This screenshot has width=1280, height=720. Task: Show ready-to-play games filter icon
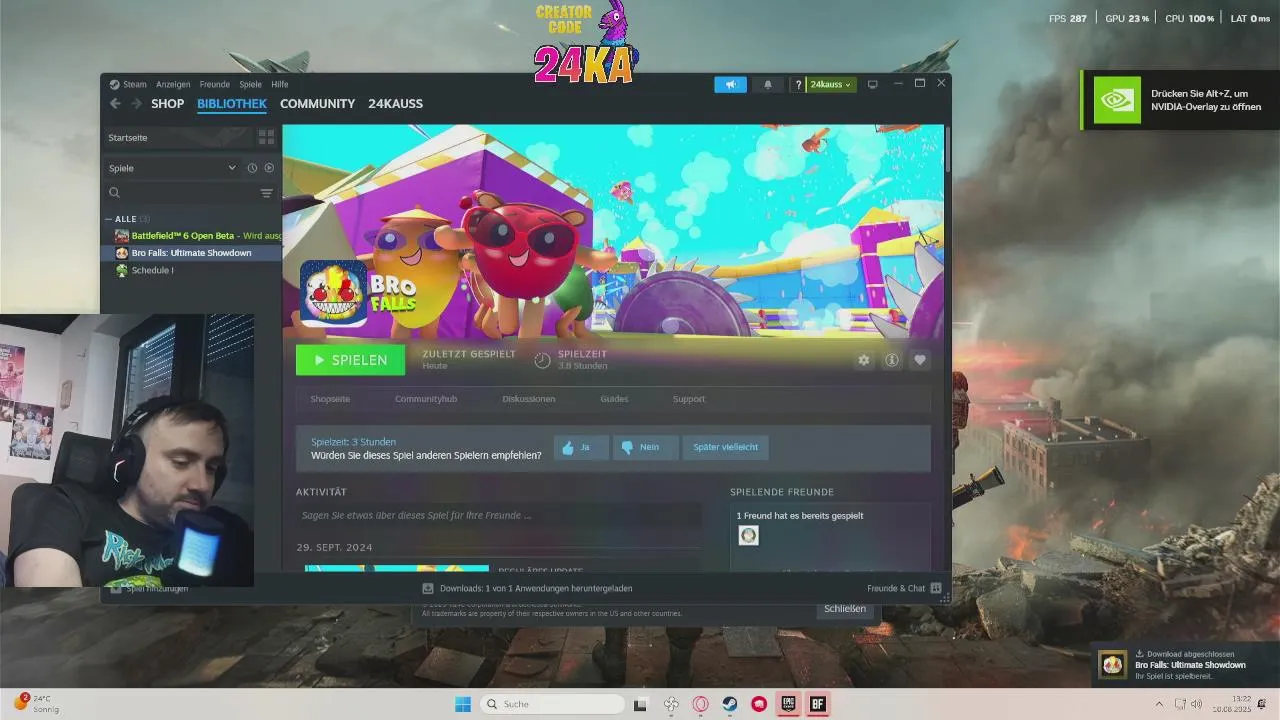269,168
